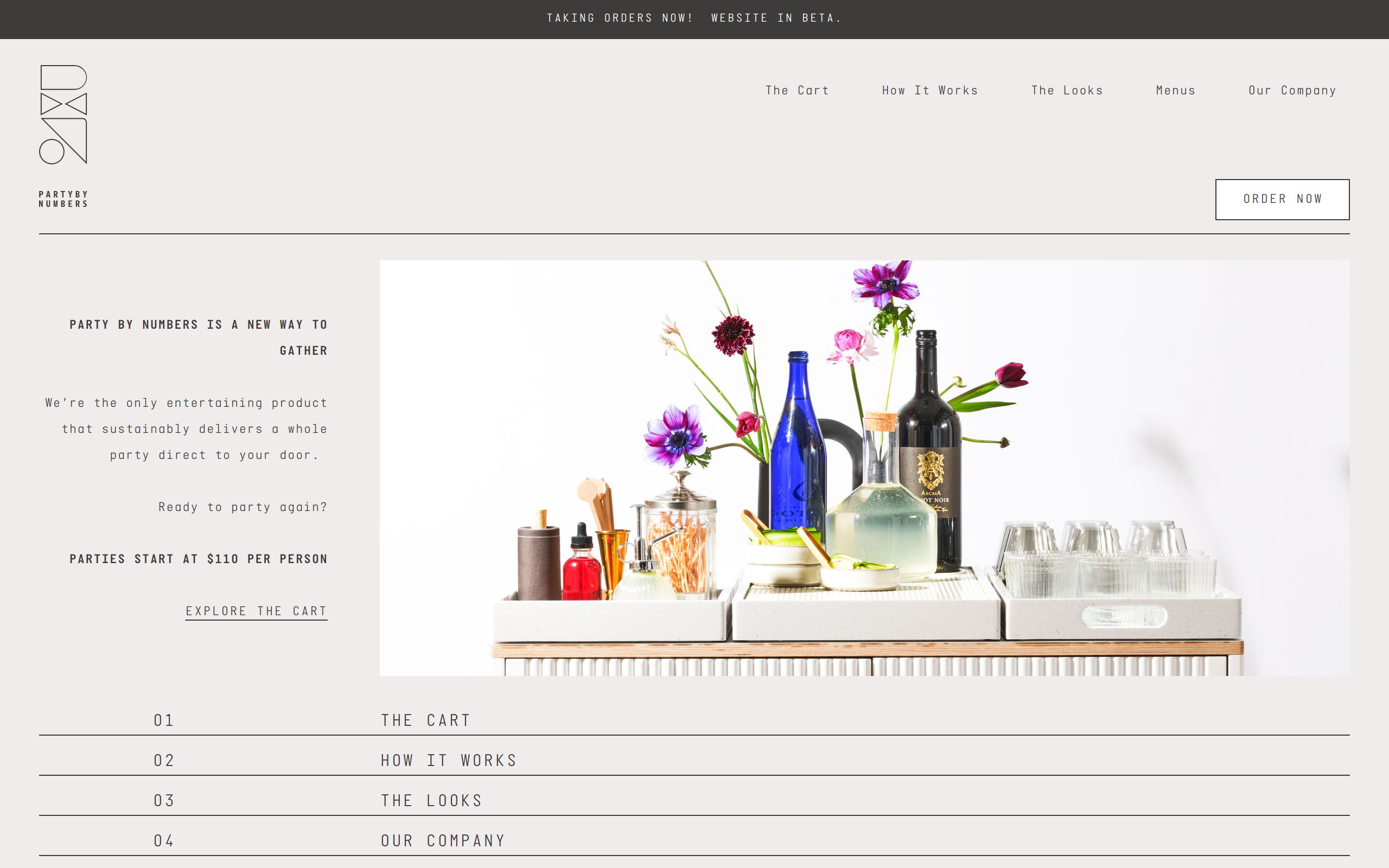Expand the 03 THE LOOKS row
Image resolution: width=1389 pixels, height=868 pixels.
point(431,800)
